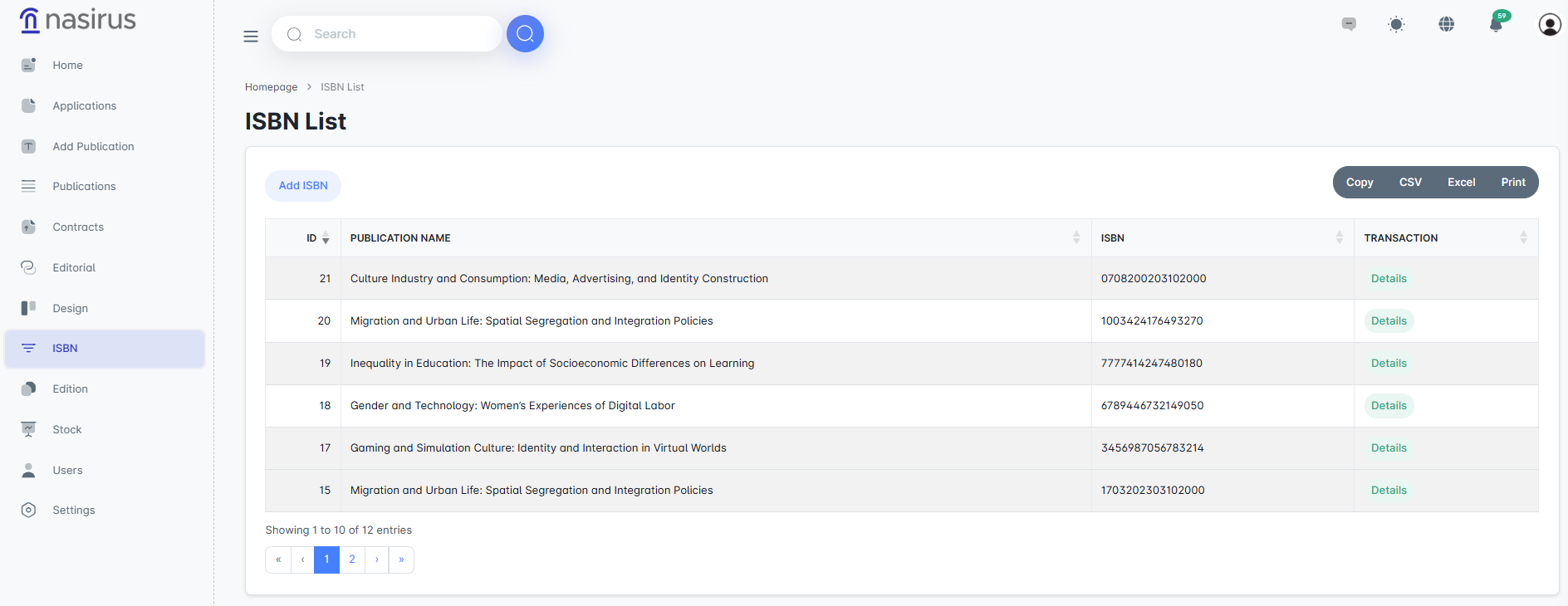The width and height of the screenshot is (1568, 606).
Task: Toggle light/dark theme sun icon
Action: coord(1396,24)
